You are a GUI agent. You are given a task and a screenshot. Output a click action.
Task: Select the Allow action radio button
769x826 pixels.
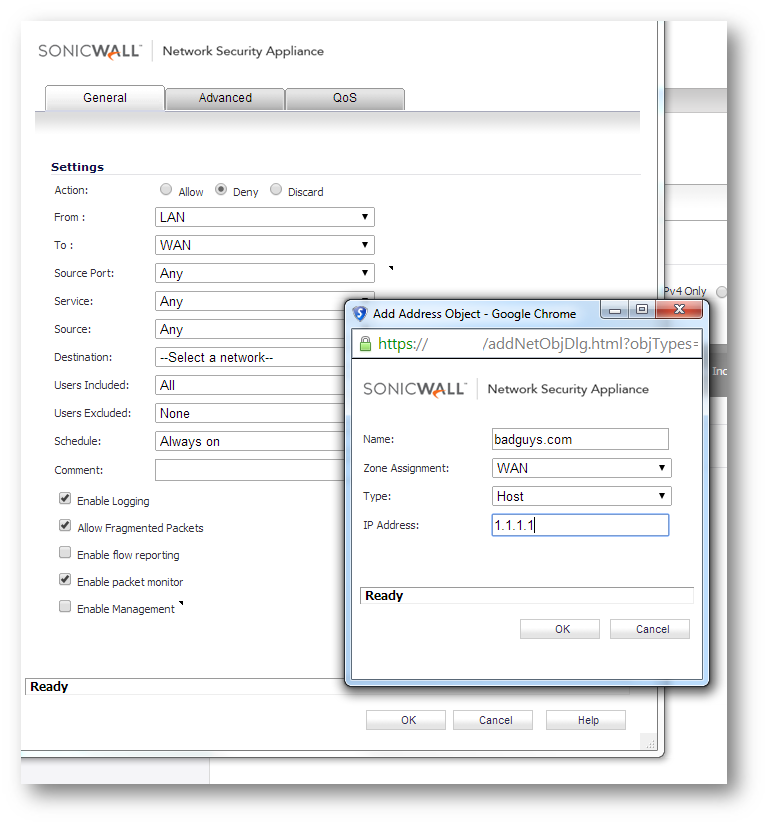tap(165, 191)
